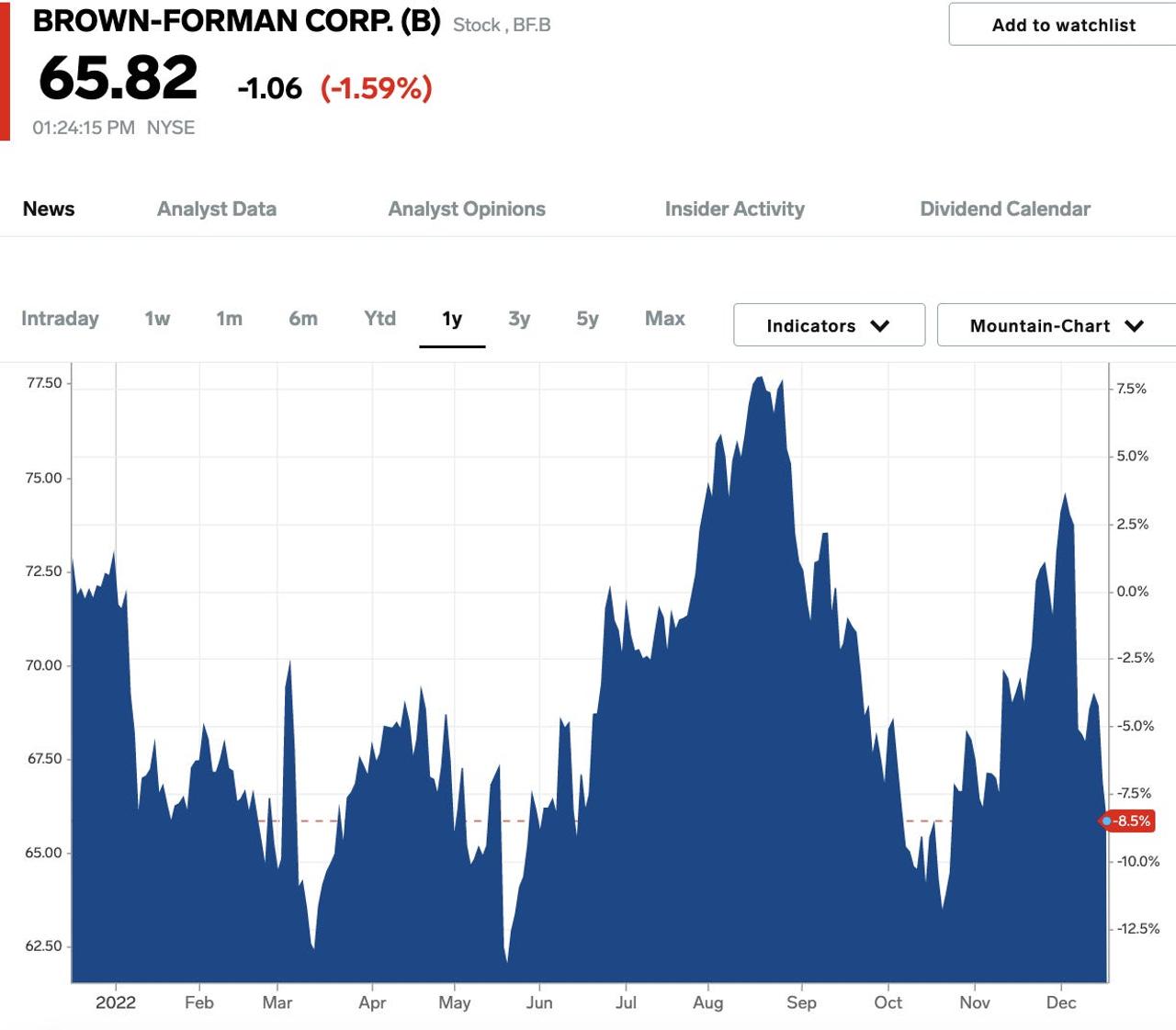
Task: Click the -1.06 price change value
Action: coord(269,88)
